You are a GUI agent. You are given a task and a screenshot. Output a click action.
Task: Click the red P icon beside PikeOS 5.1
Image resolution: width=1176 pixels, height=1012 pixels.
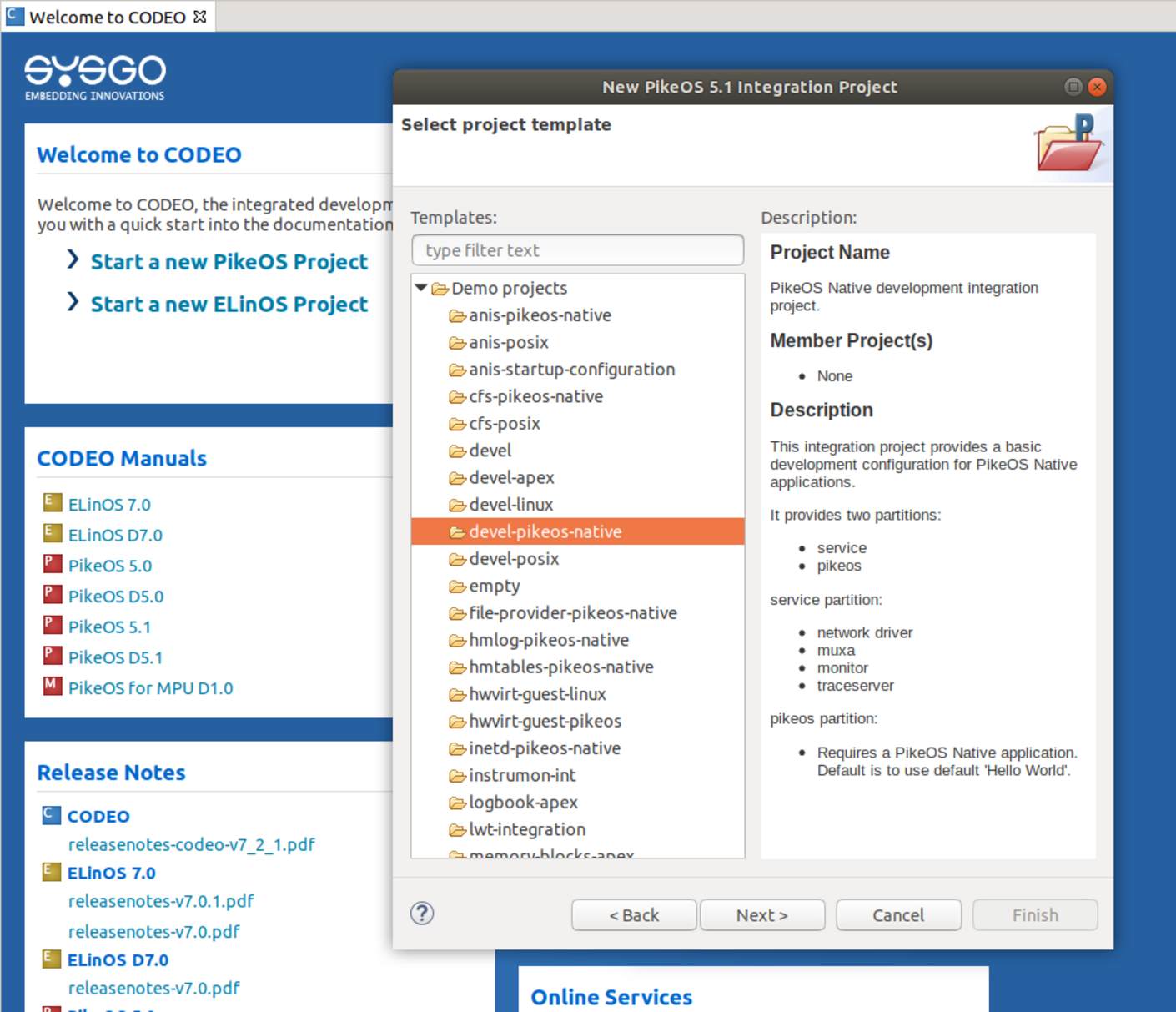pyautogui.click(x=51, y=624)
